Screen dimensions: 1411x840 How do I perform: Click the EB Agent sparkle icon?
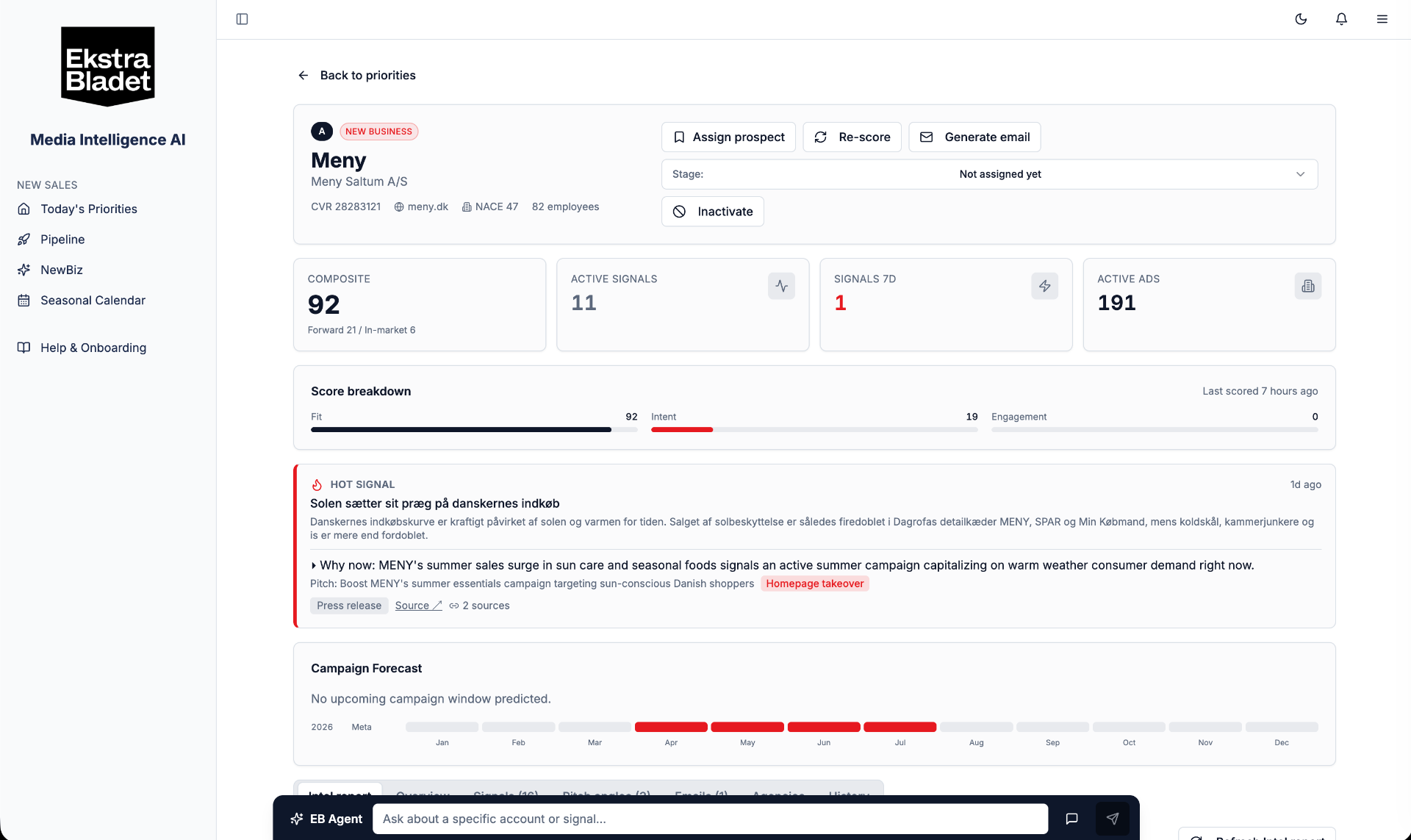297,819
